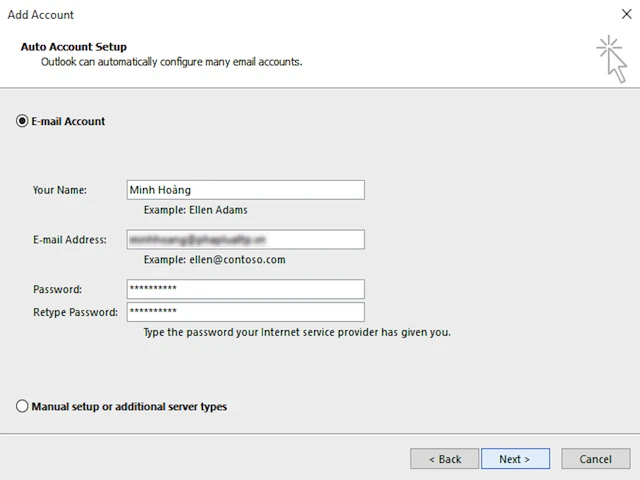Click the Add Account window title
The image size is (640, 480).
(41, 15)
